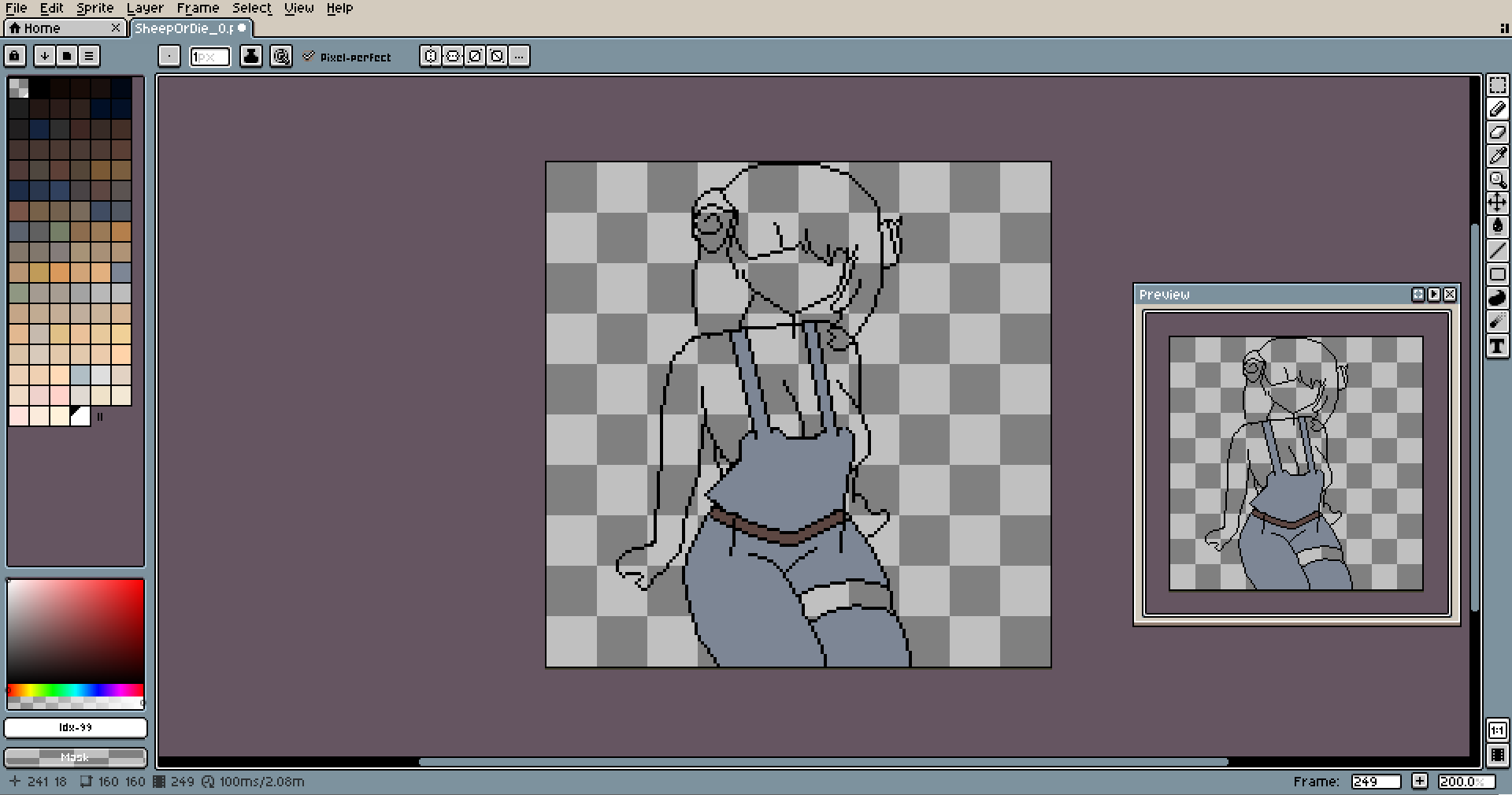Select the Text tool
Image resolution: width=1512 pixels, height=795 pixels.
click(1497, 346)
